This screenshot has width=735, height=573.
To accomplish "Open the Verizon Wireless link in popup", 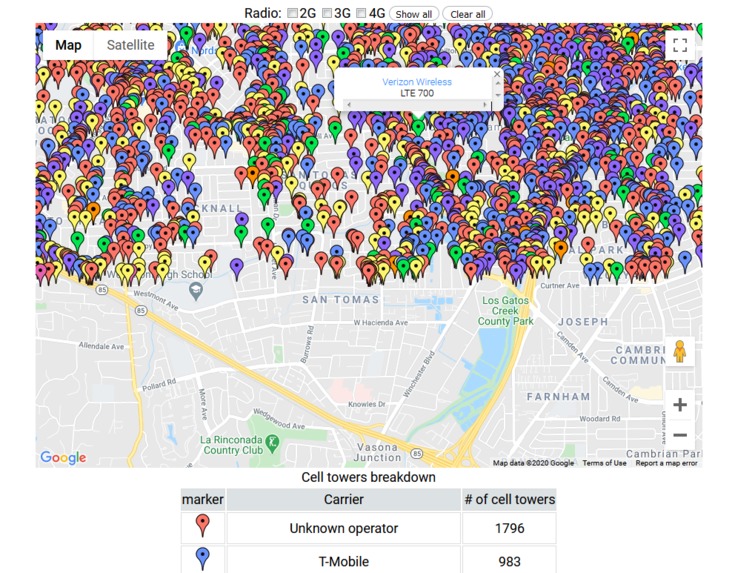I will (417, 82).
